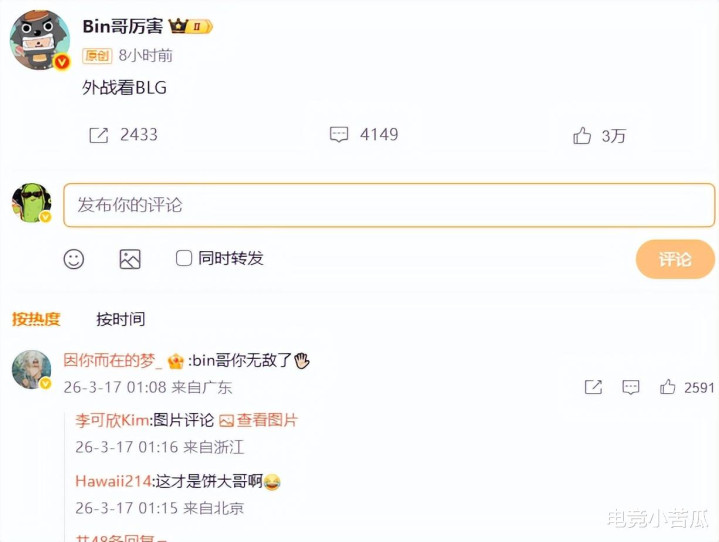Image resolution: width=719 pixels, height=542 pixels.
Task: Sort comments by 按热度
Action: click(36, 319)
